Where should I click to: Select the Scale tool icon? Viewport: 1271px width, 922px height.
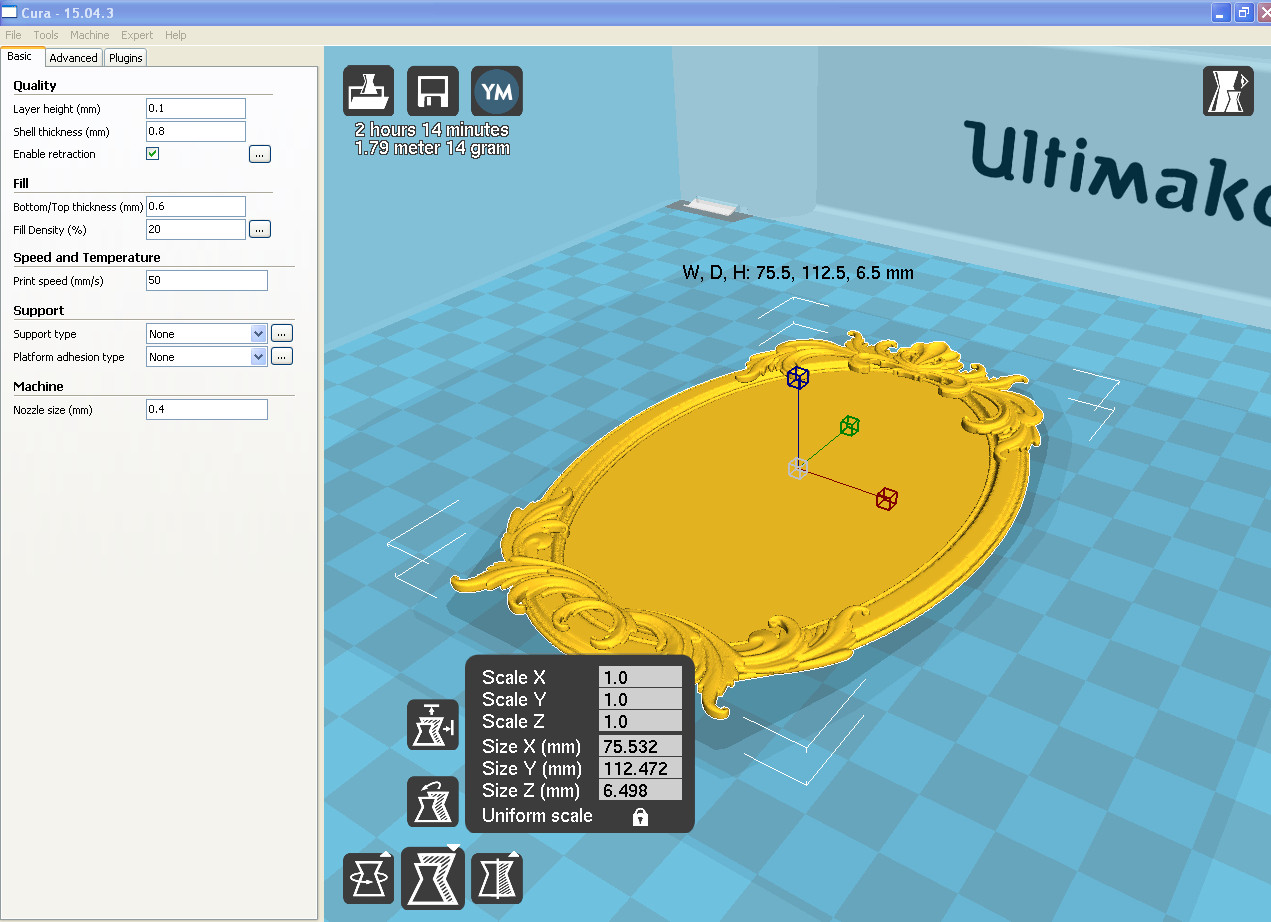433,878
